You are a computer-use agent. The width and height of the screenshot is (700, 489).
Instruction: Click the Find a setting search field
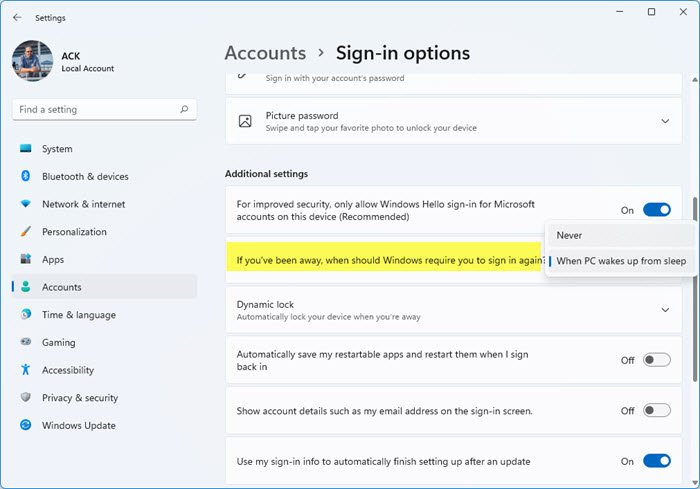point(104,109)
